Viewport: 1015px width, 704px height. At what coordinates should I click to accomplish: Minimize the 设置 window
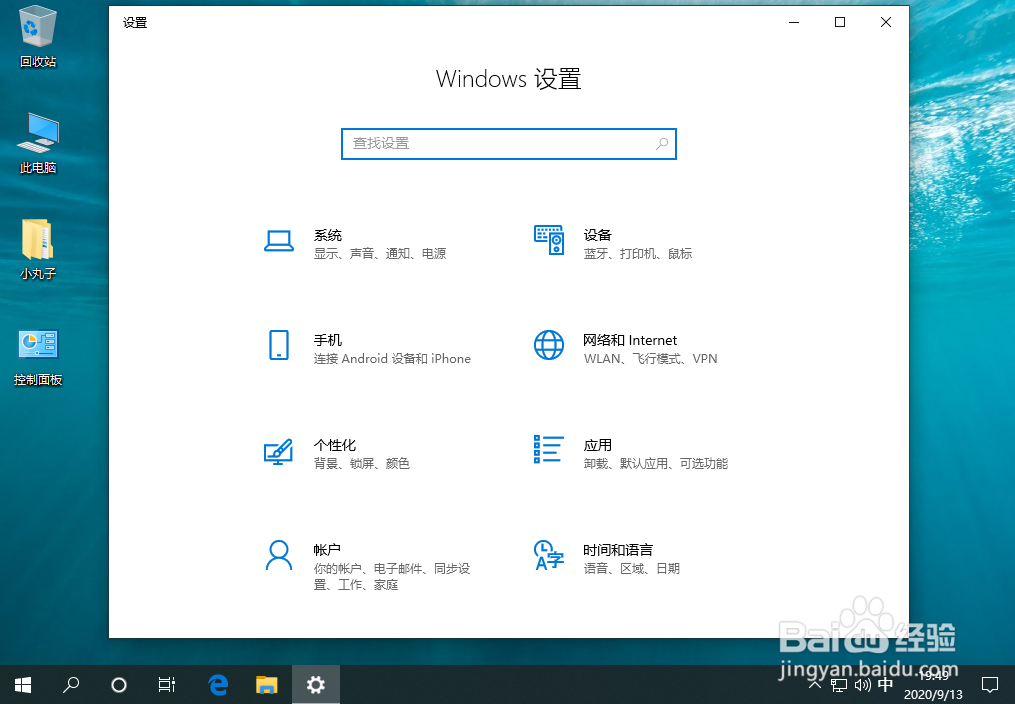point(794,22)
